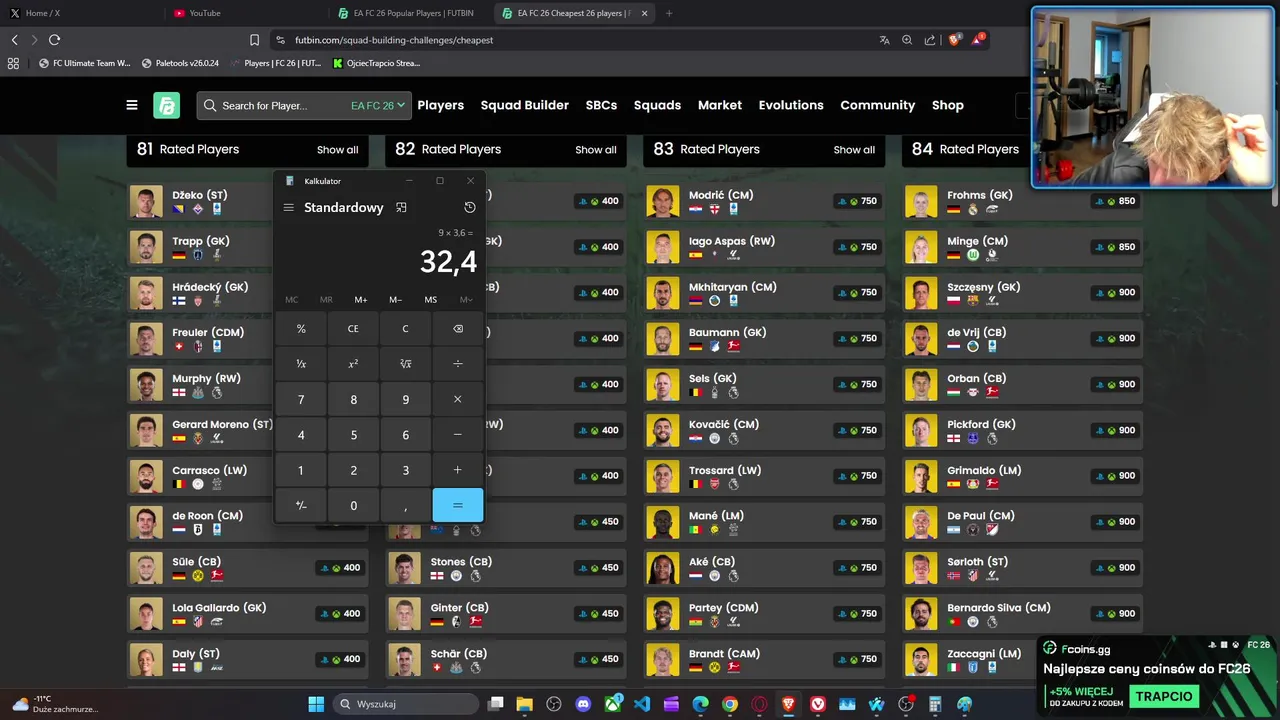Image resolution: width=1280 pixels, height=720 pixels.
Task: Go to FUTBIN green logo home
Action: click(x=166, y=105)
